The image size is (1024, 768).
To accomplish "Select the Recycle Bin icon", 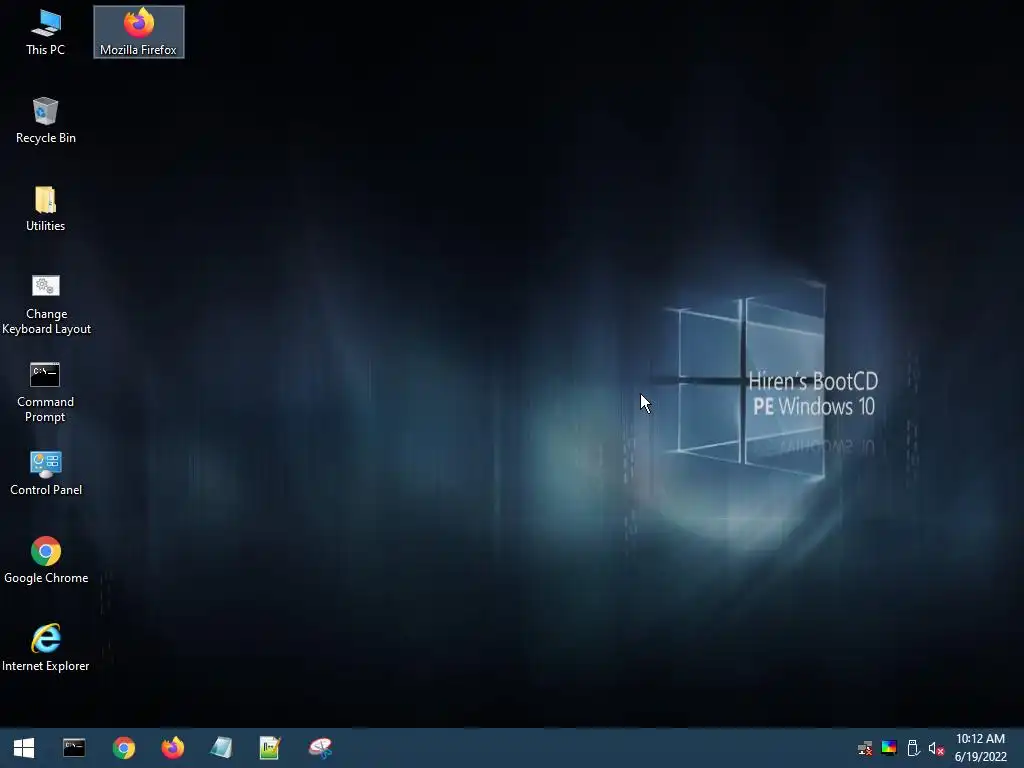I will coord(46,121).
